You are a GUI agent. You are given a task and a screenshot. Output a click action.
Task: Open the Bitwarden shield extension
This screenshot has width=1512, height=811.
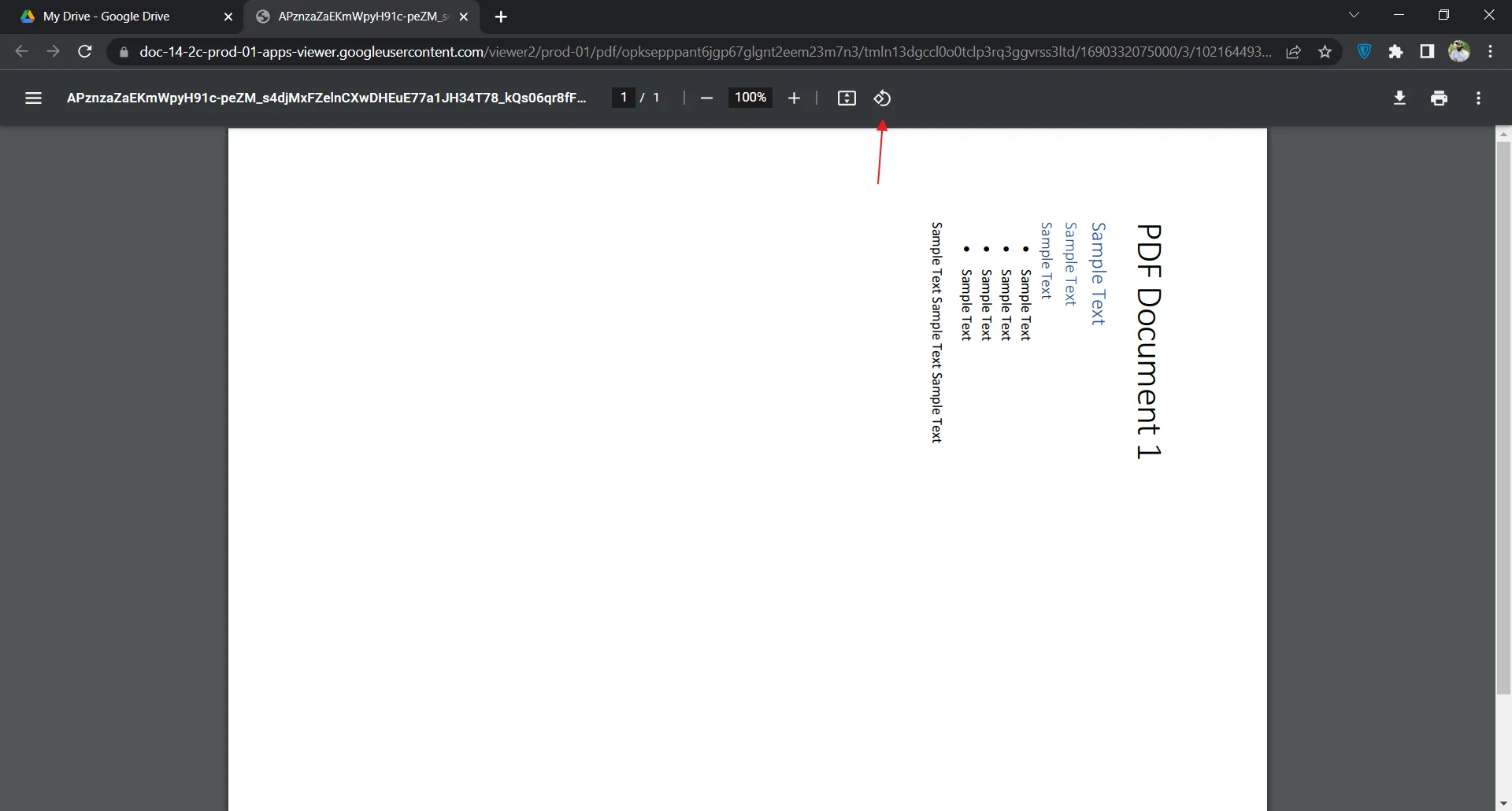coord(1364,52)
